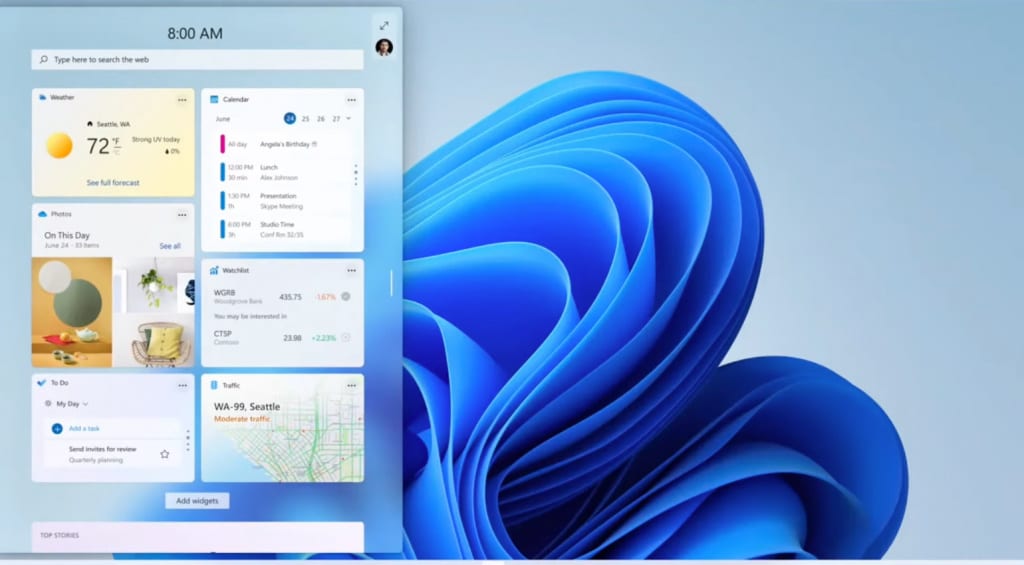The image size is (1024, 565).
Task: Open the hanging plant photo thumbnail
Action: point(154,285)
